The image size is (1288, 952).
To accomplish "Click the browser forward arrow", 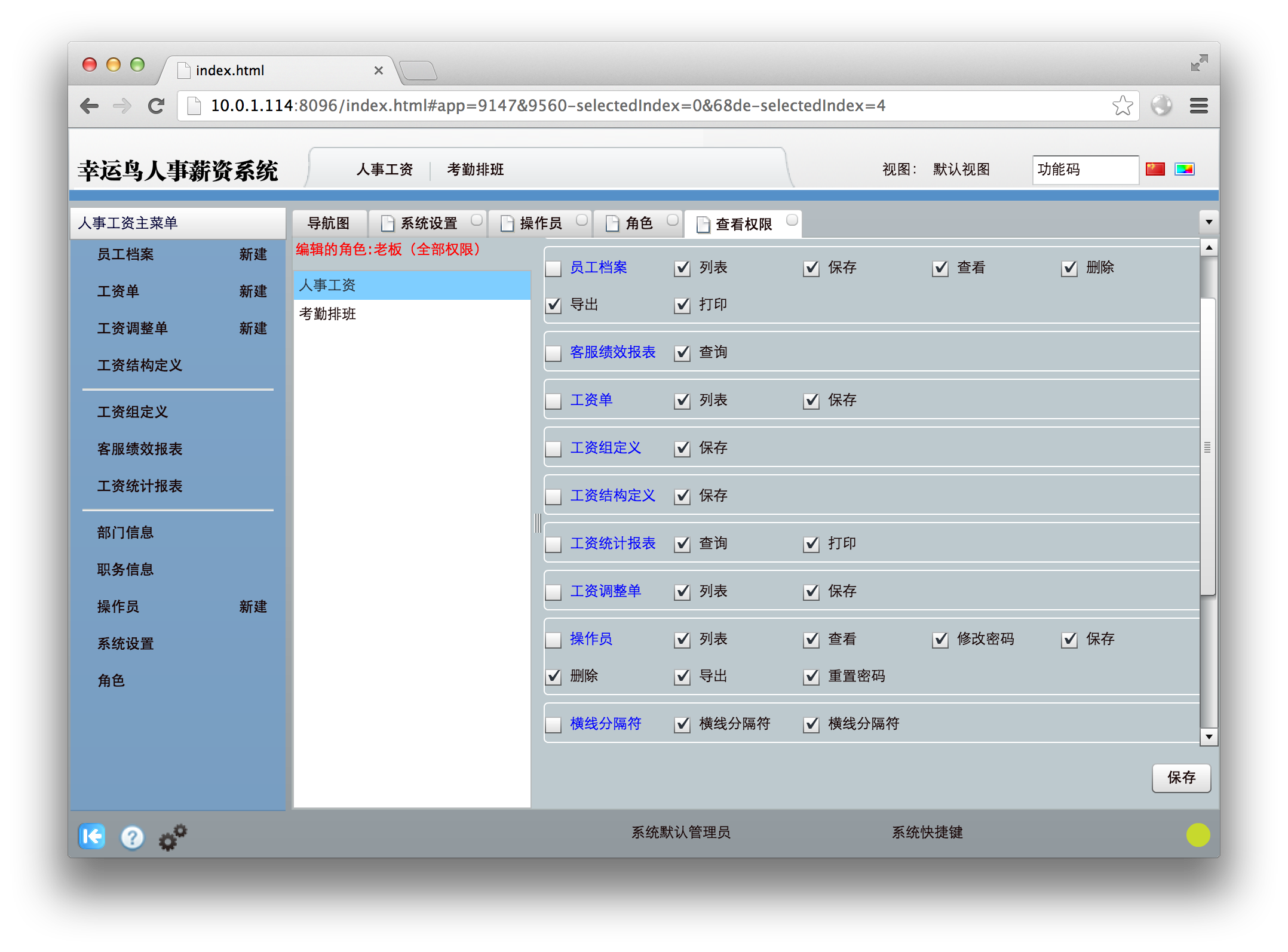I will pyautogui.click(x=122, y=106).
